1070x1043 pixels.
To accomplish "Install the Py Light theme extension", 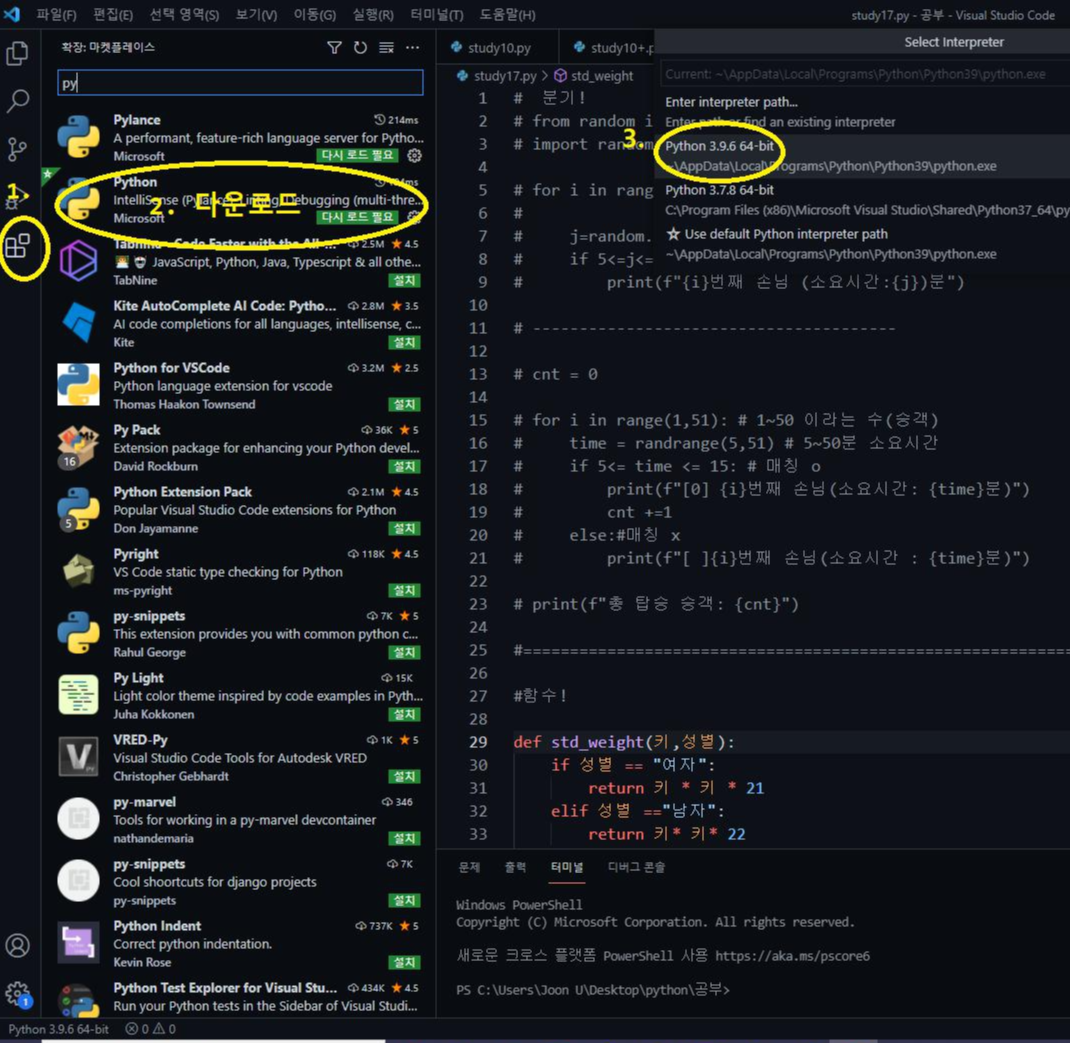I will coord(405,714).
